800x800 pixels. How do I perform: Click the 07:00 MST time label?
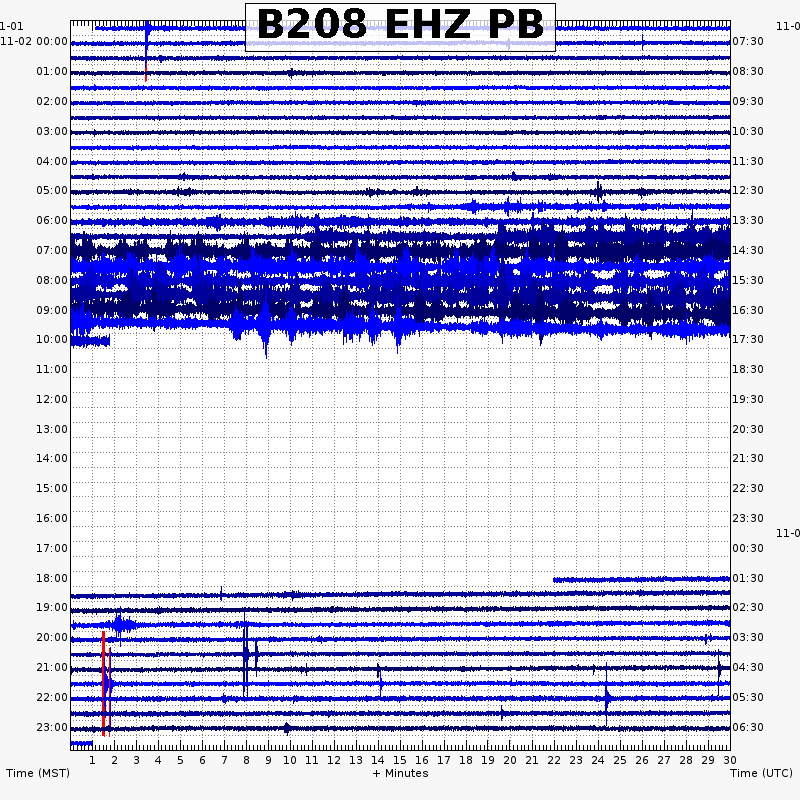tap(52, 251)
